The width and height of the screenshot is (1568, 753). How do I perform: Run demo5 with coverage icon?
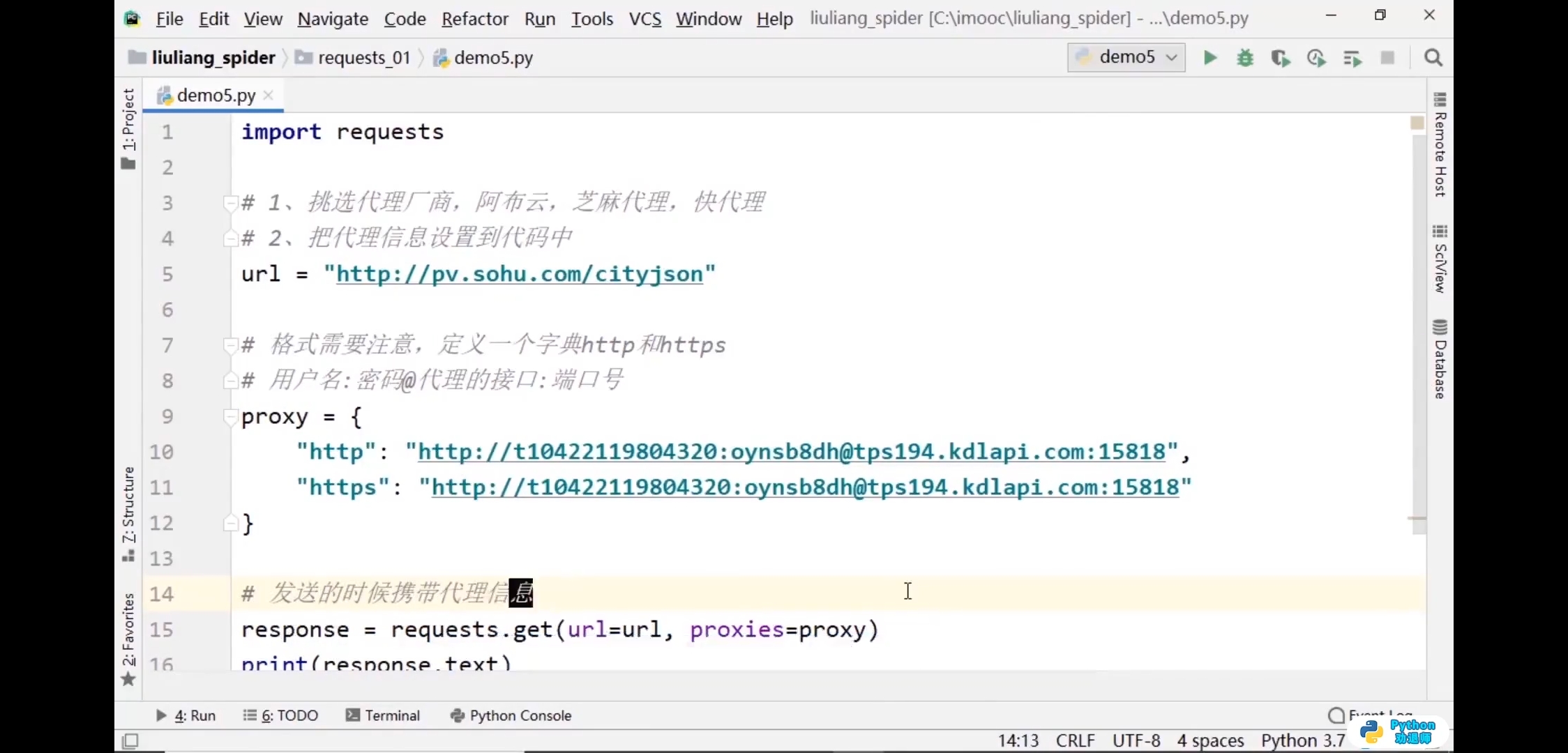pos(1281,58)
